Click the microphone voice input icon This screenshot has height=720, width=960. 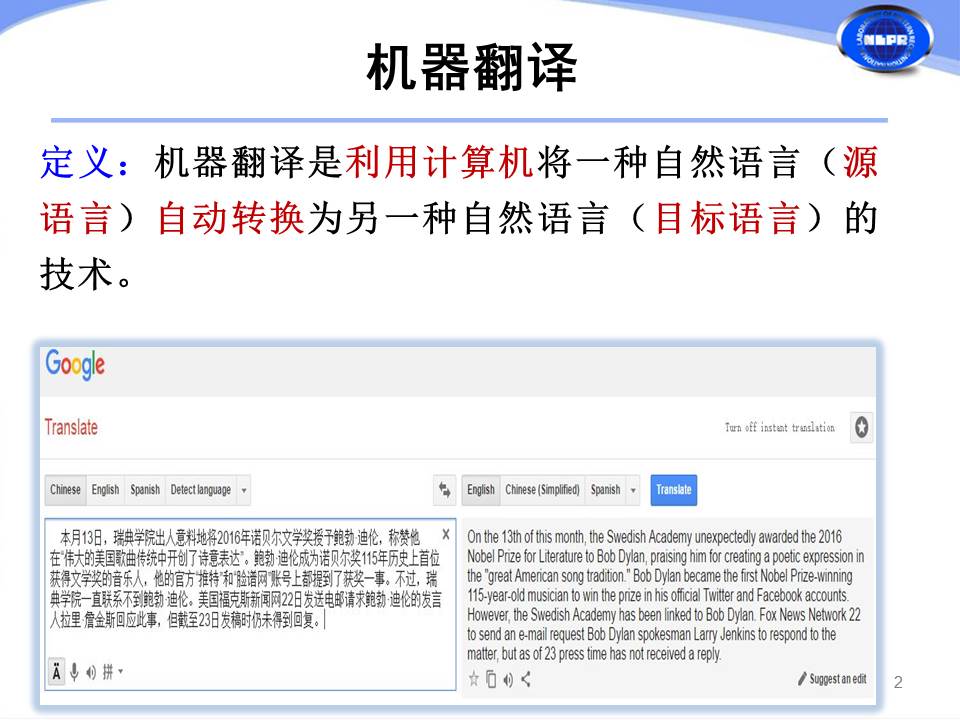pos(75,672)
